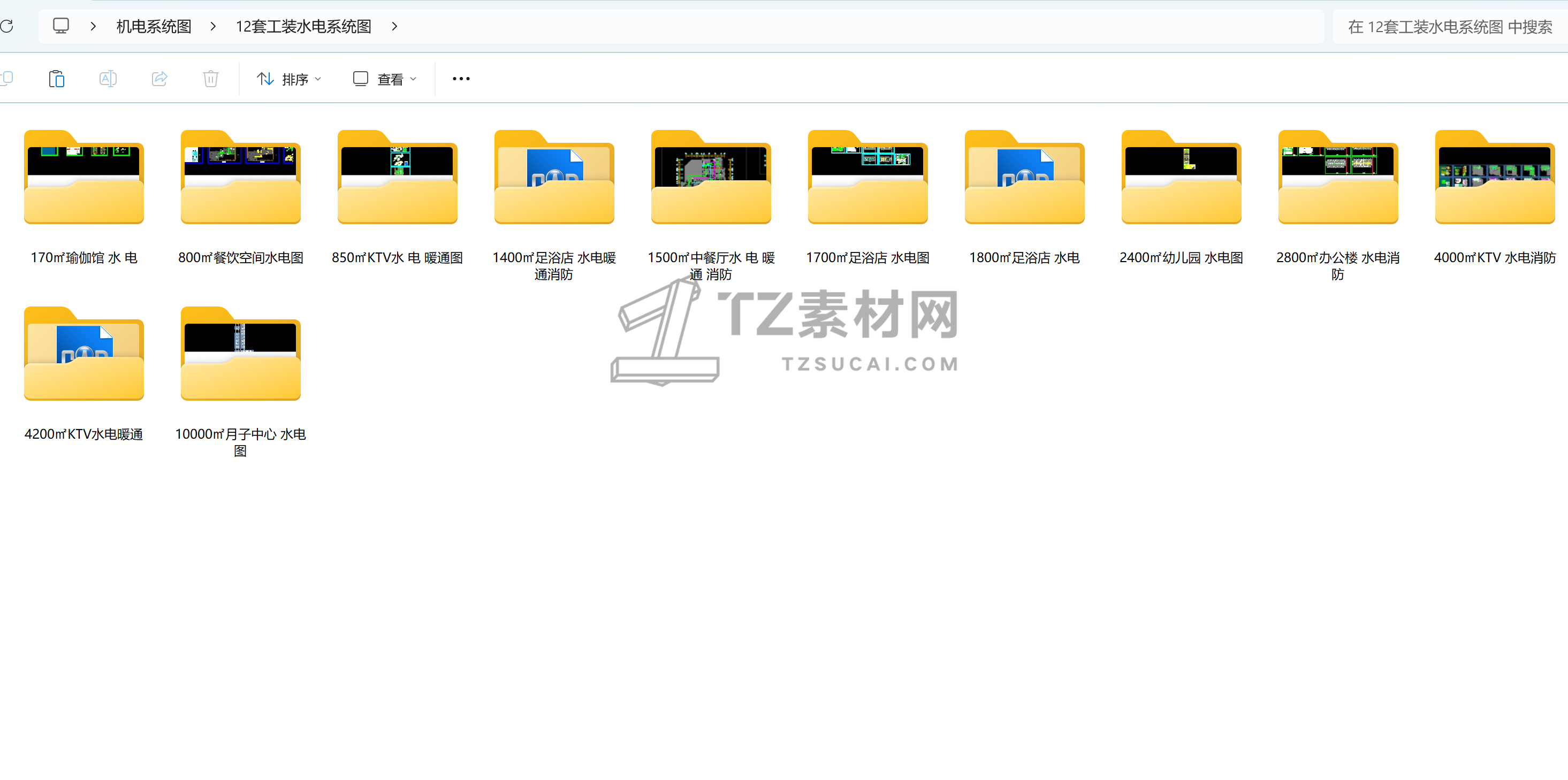Click the refresh icon in address bar

click(x=6, y=26)
